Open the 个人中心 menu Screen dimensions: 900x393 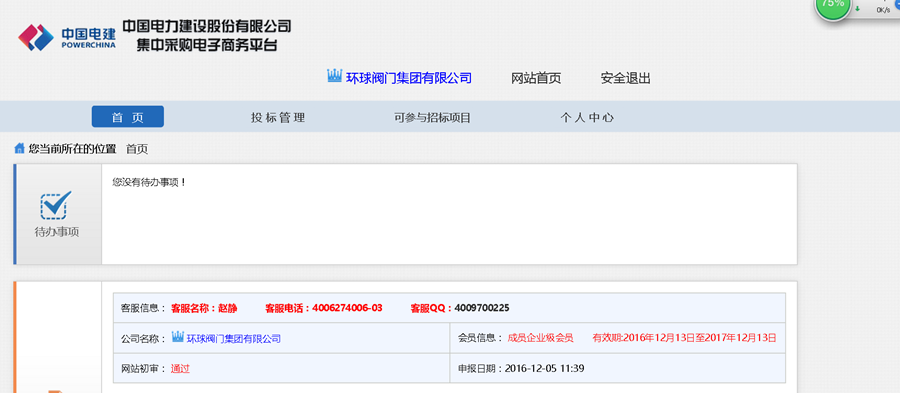pyautogui.click(x=587, y=118)
